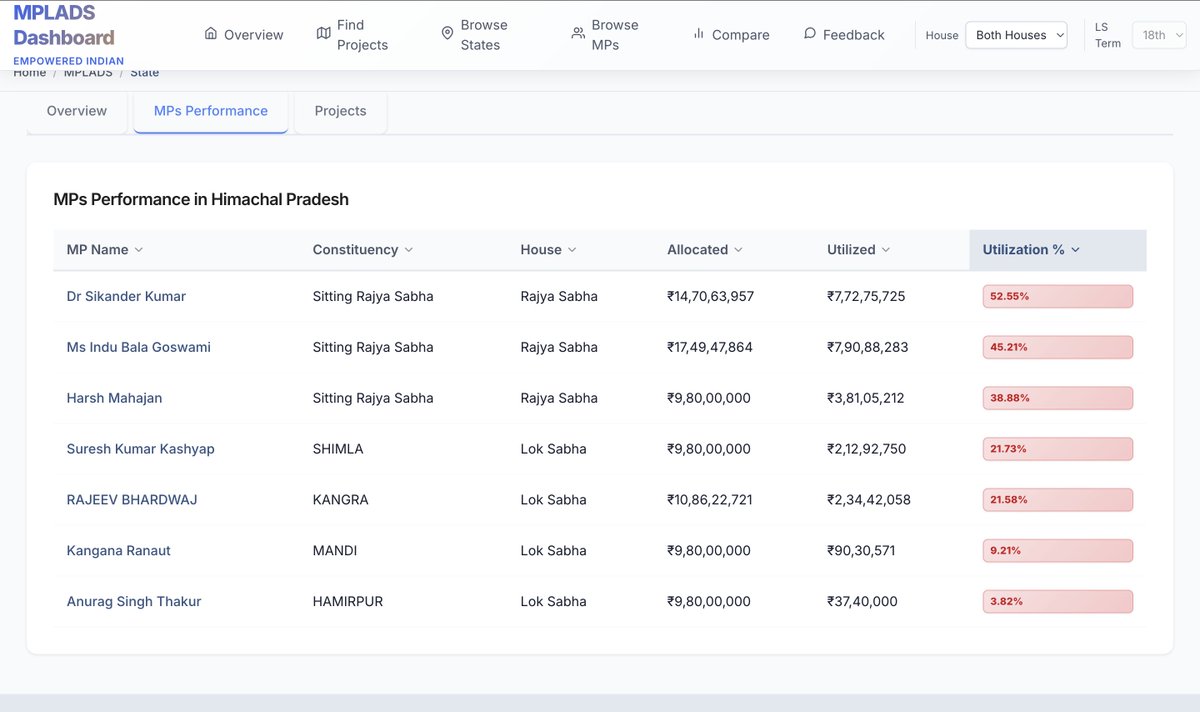Click the SHIMLA constituency cell
The height and width of the screenshot is (712, 1200).
pos(338,449)
